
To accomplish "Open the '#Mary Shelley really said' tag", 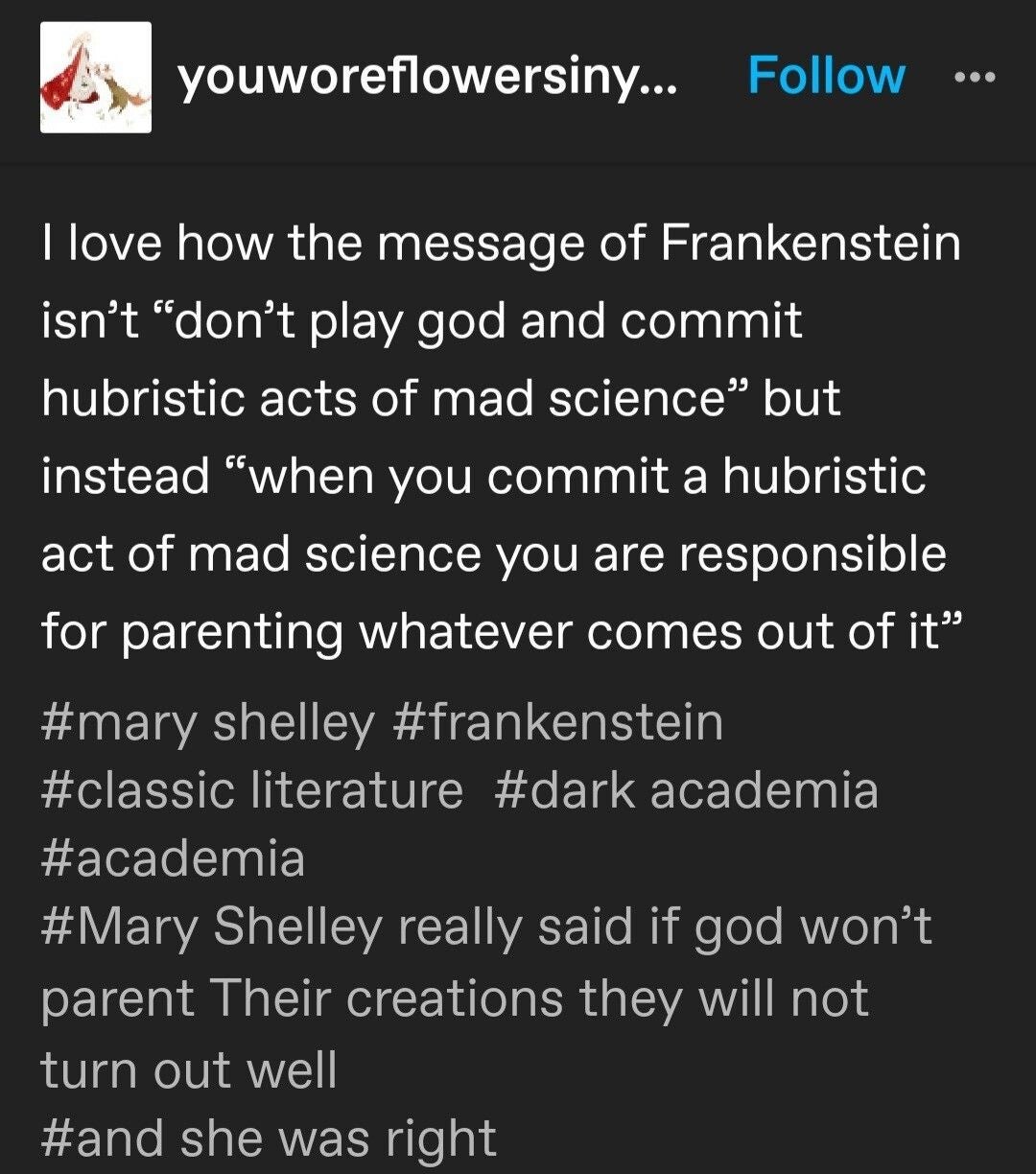I will coord(486,927).
